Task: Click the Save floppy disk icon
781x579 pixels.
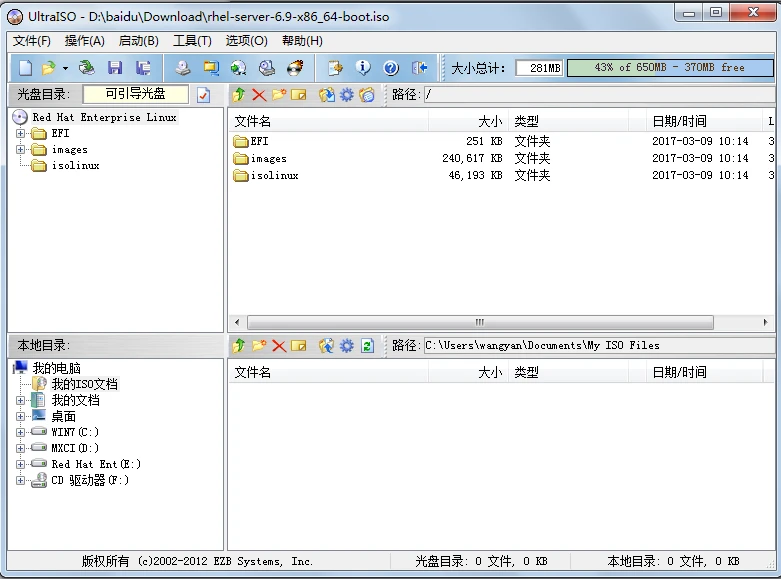Action: pos(115,68)
